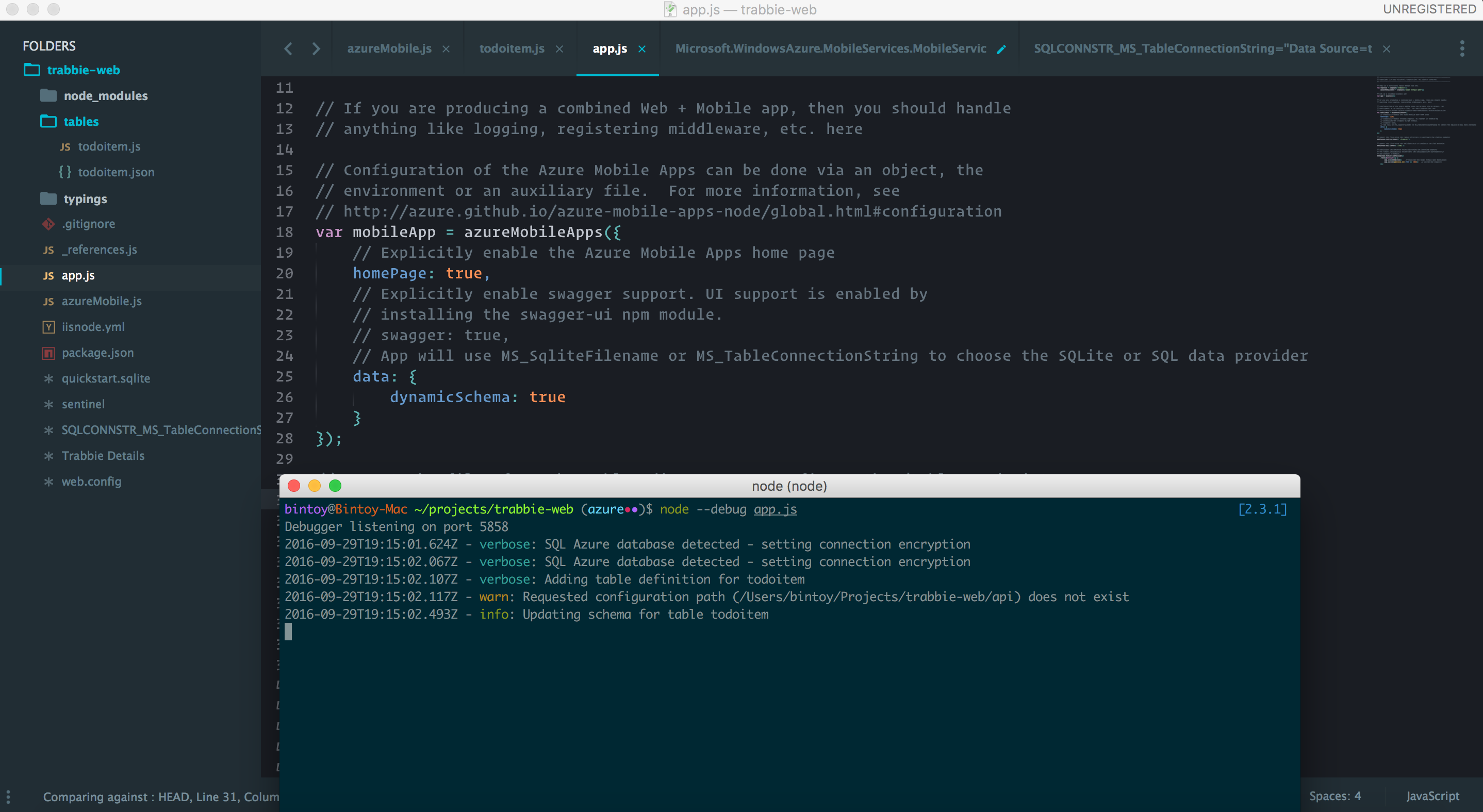This screenshot has width=1483, height=812.
Task: Click the unsaved pencil icon on Microsoft.WindowsAzure tab
Action: (x=1001, y=49)
